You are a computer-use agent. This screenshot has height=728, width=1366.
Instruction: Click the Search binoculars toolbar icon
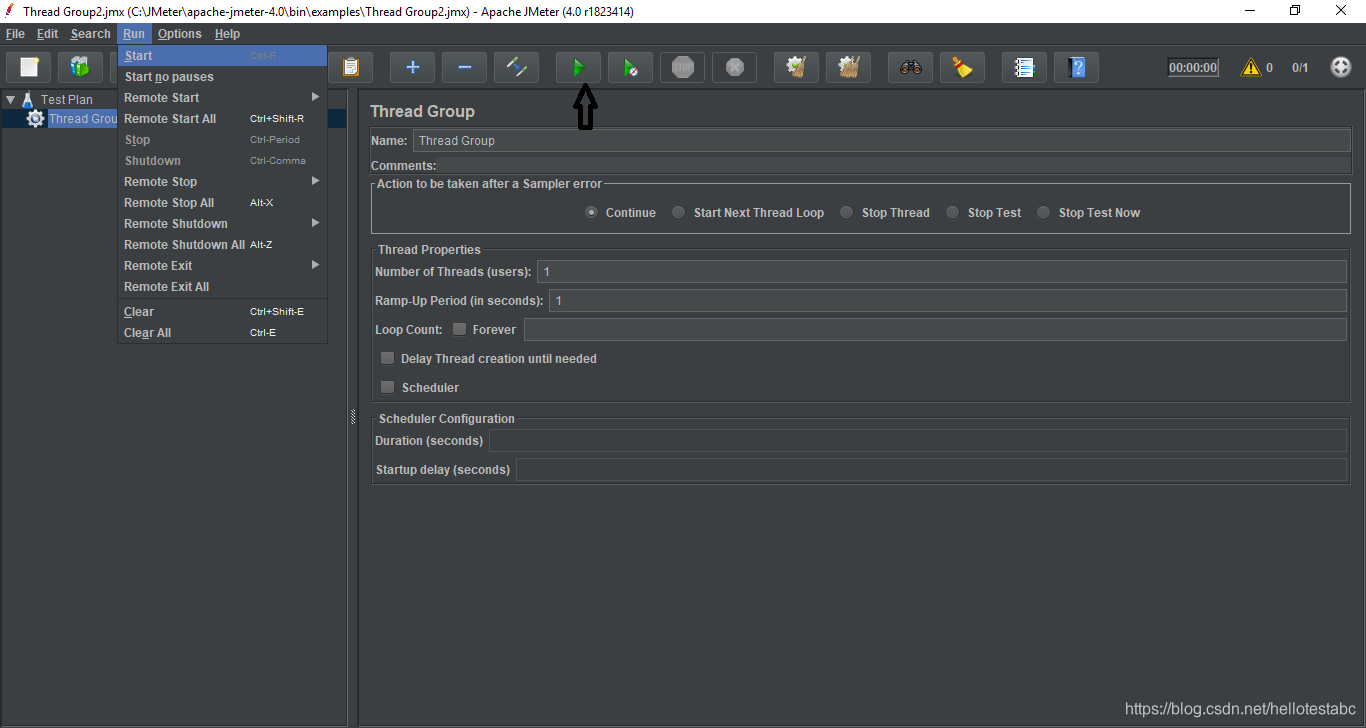point(910,68)
